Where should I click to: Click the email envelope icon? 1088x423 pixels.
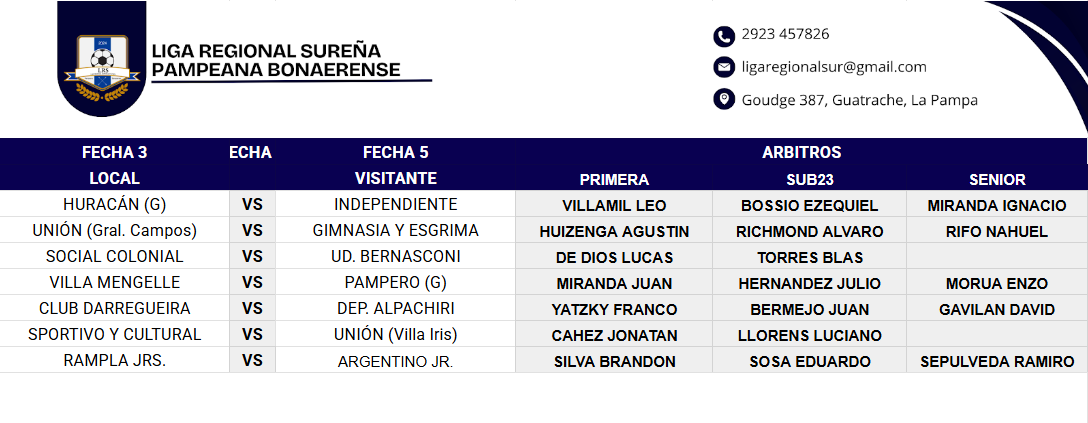(723, 68)
